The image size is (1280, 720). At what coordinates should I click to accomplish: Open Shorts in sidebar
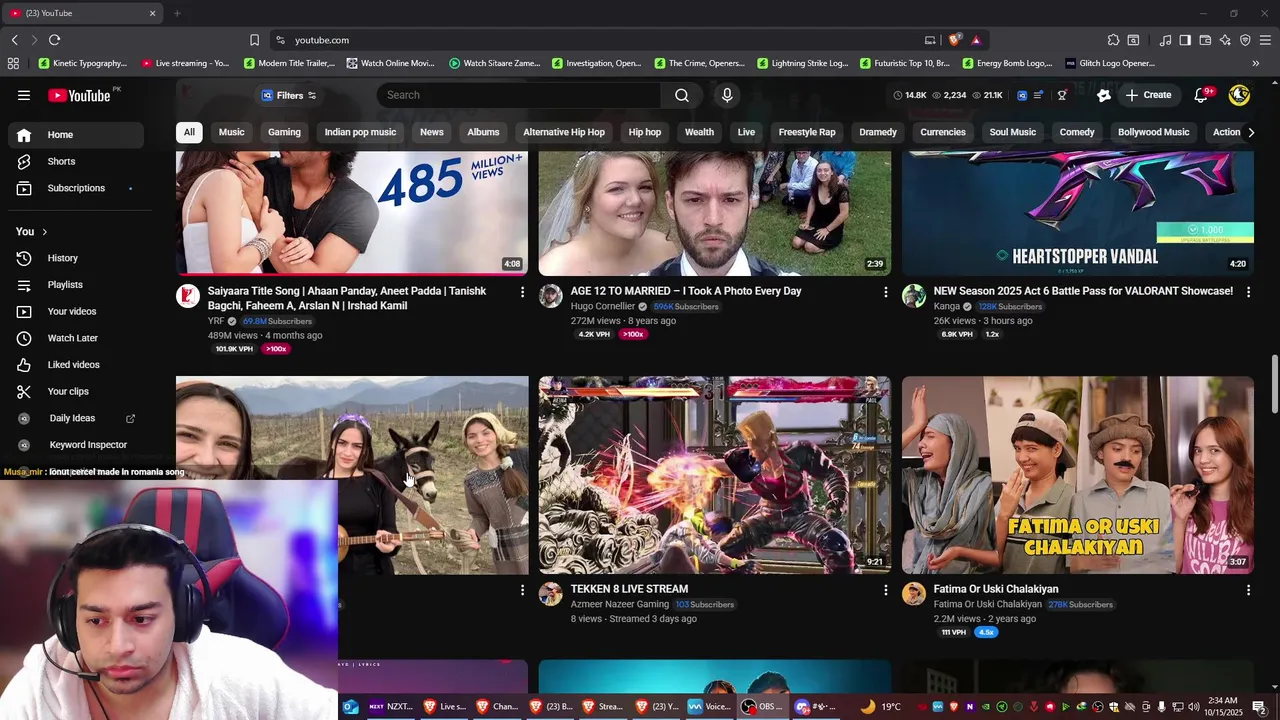[75, 161]
